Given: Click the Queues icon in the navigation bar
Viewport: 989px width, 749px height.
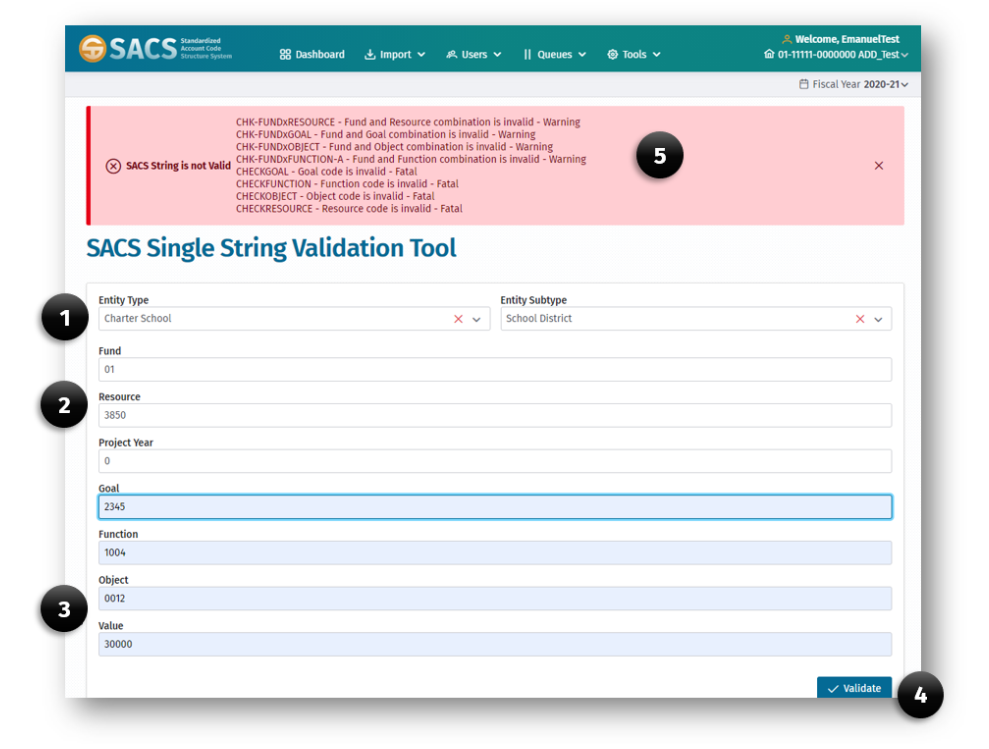Looking at the screenshot, I should point(528,54).
